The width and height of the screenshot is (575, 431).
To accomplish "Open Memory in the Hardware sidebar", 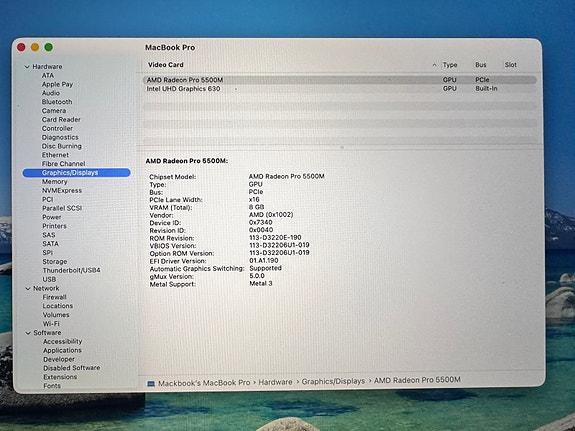I will [55, 182].
